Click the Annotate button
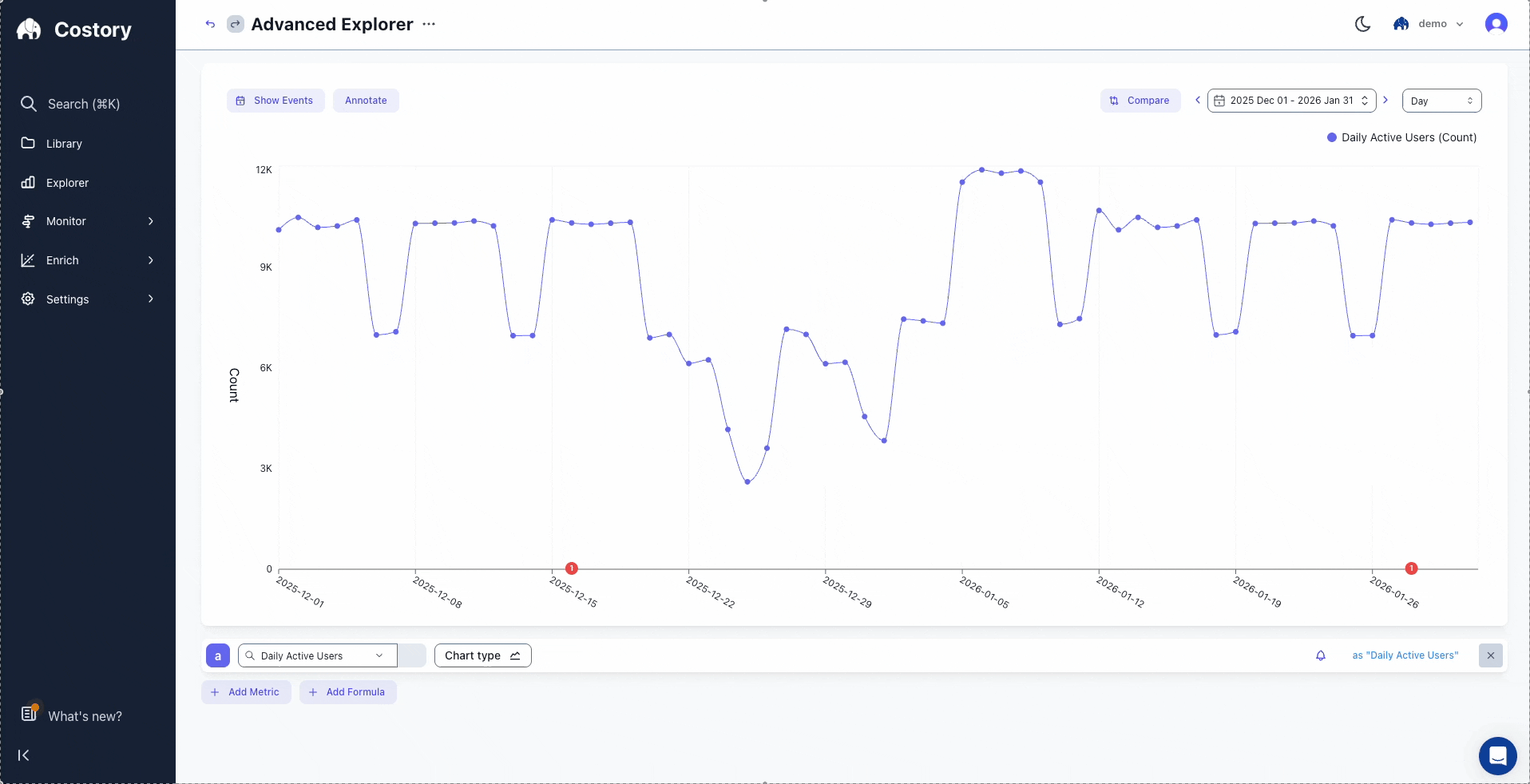Screen dimensions: 1530x784 point(366,100)
